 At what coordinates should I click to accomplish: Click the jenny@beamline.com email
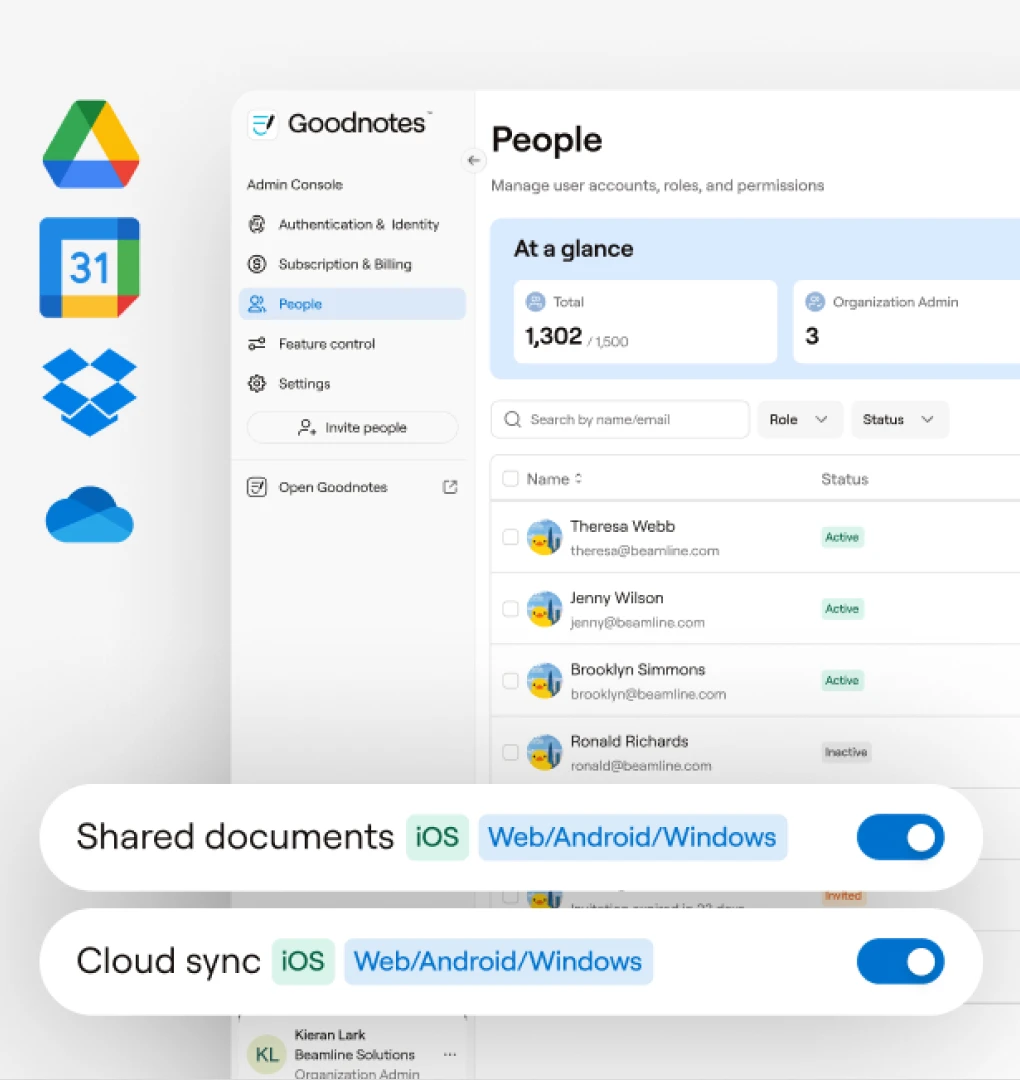(x=637, y=623)
